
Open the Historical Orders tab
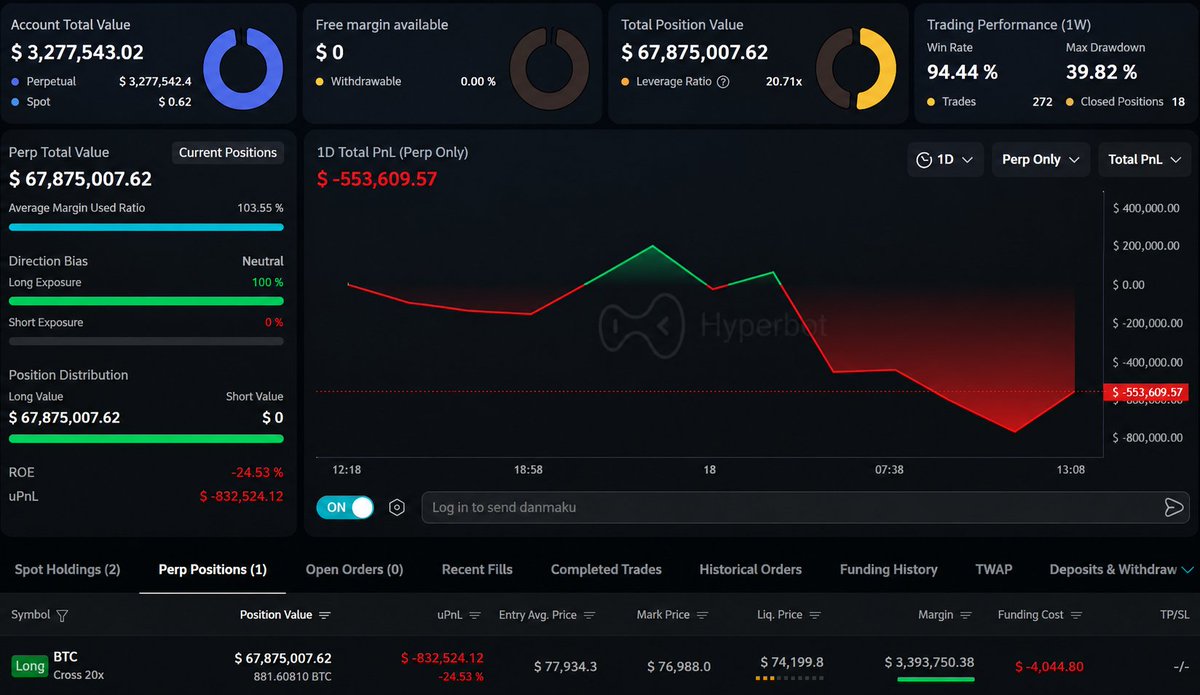750,569
